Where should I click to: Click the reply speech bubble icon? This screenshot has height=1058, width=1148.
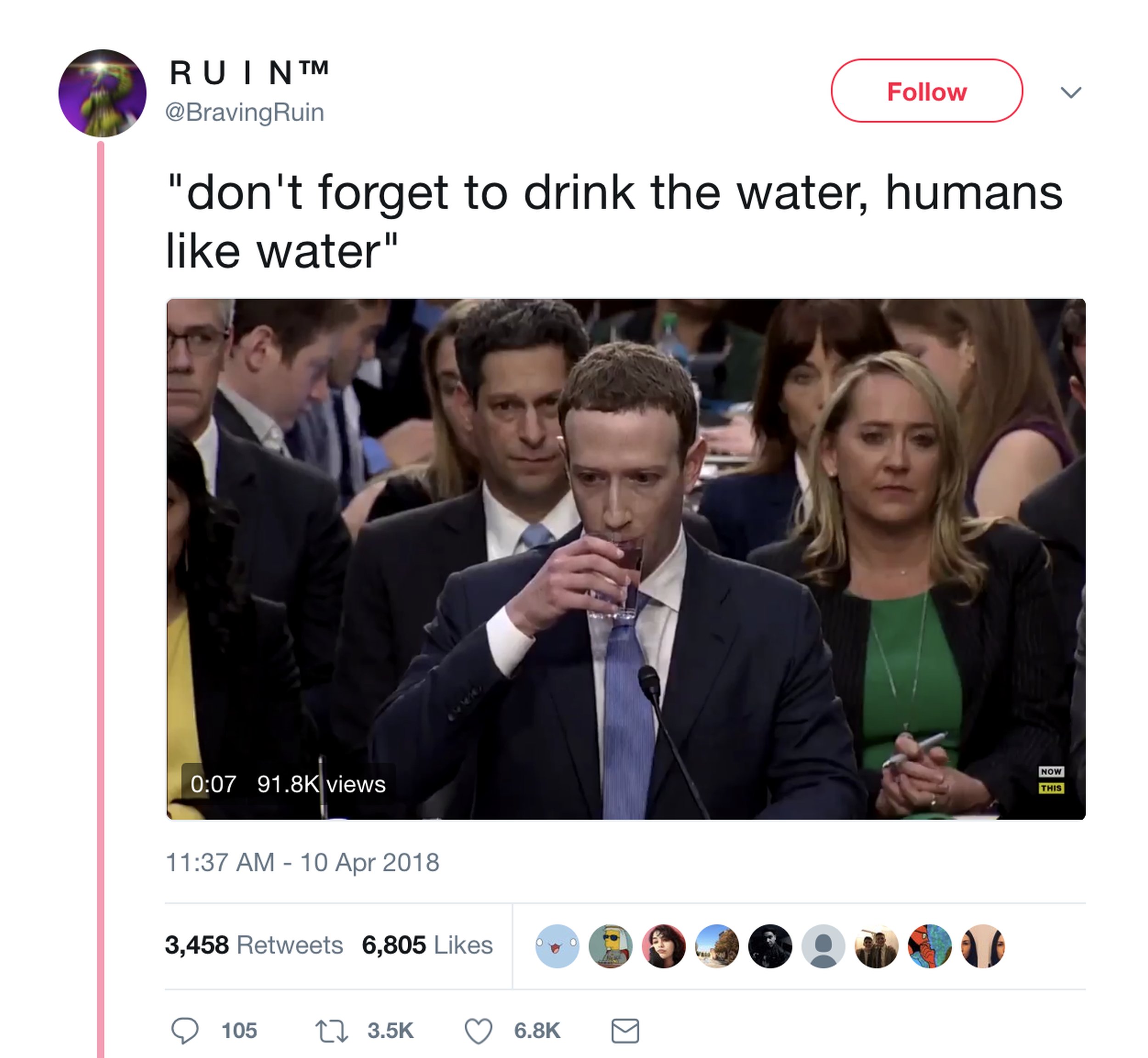(185, 1030)
